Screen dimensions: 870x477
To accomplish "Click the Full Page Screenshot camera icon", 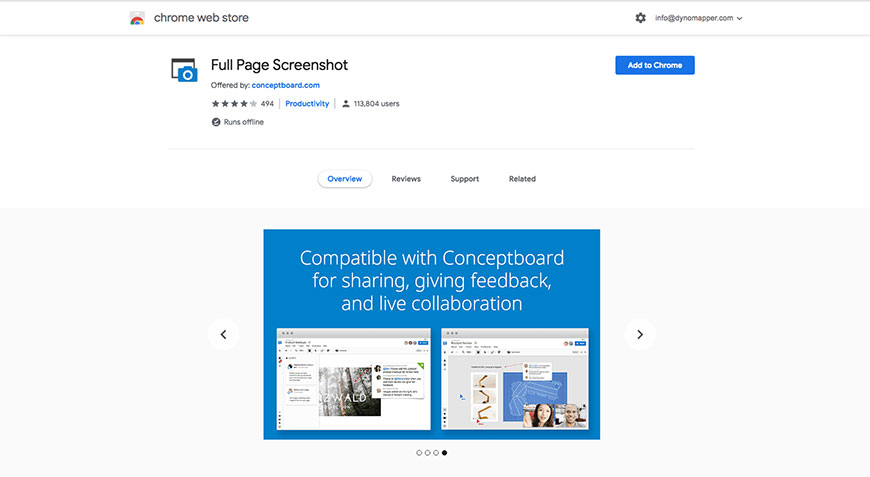I will [x=184, y=70].
